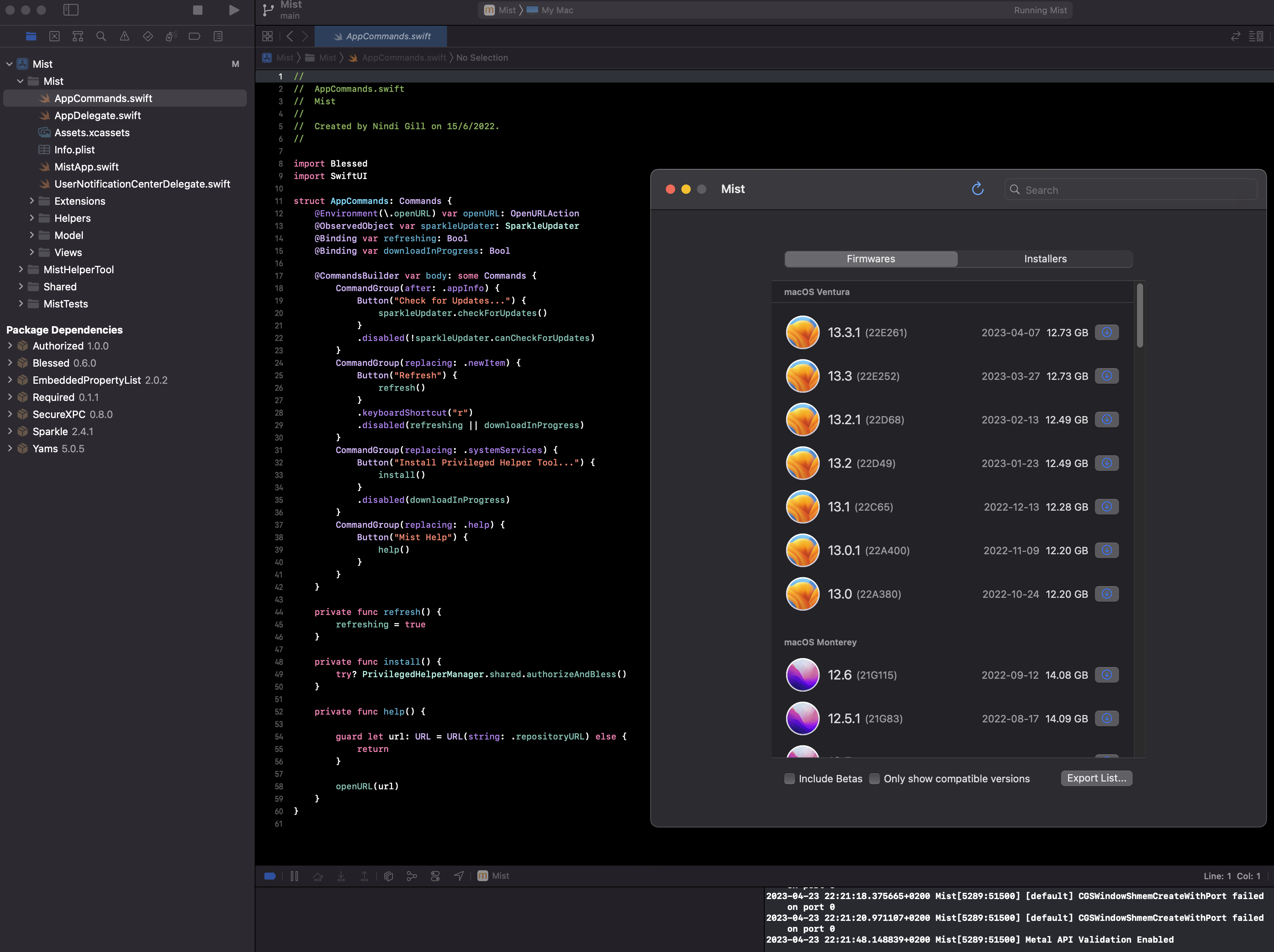Toggle Only show compatible versions
The width and height of the screenshot is (1274, 952).
pos(874,779)
